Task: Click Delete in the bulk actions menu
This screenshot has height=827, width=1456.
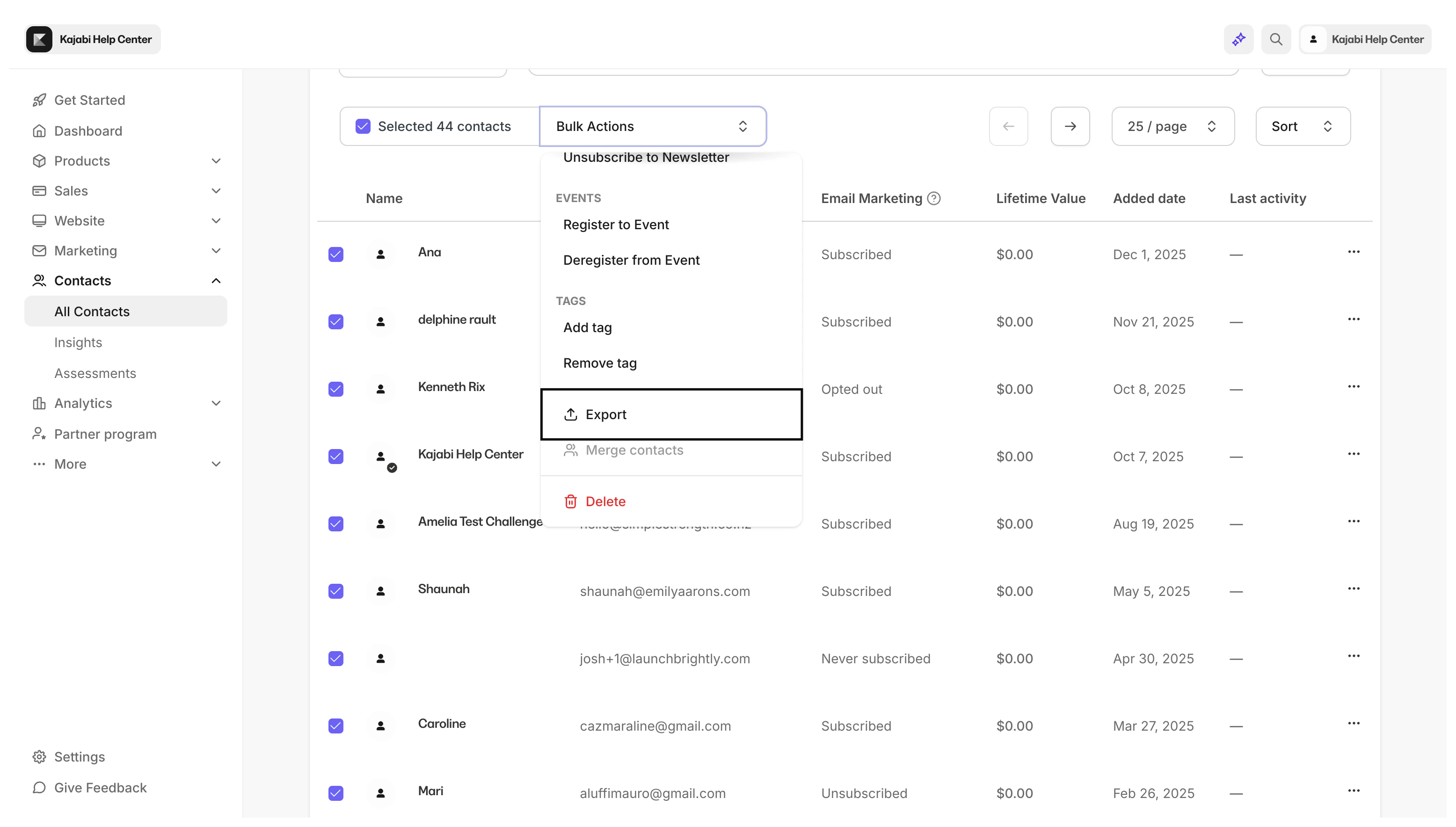Action: coord(605,501)
